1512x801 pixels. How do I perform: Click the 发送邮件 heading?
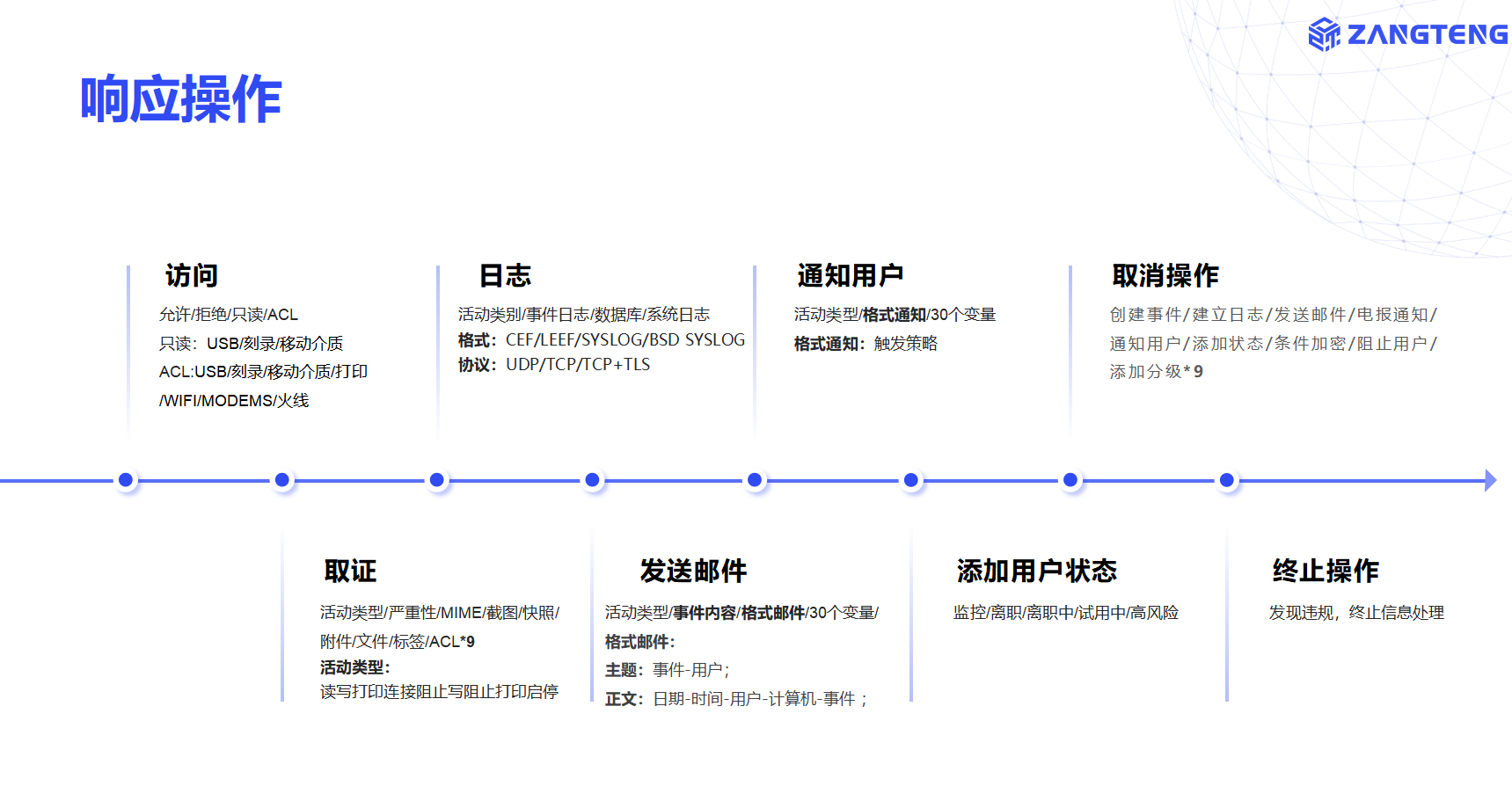coord(693,572)
